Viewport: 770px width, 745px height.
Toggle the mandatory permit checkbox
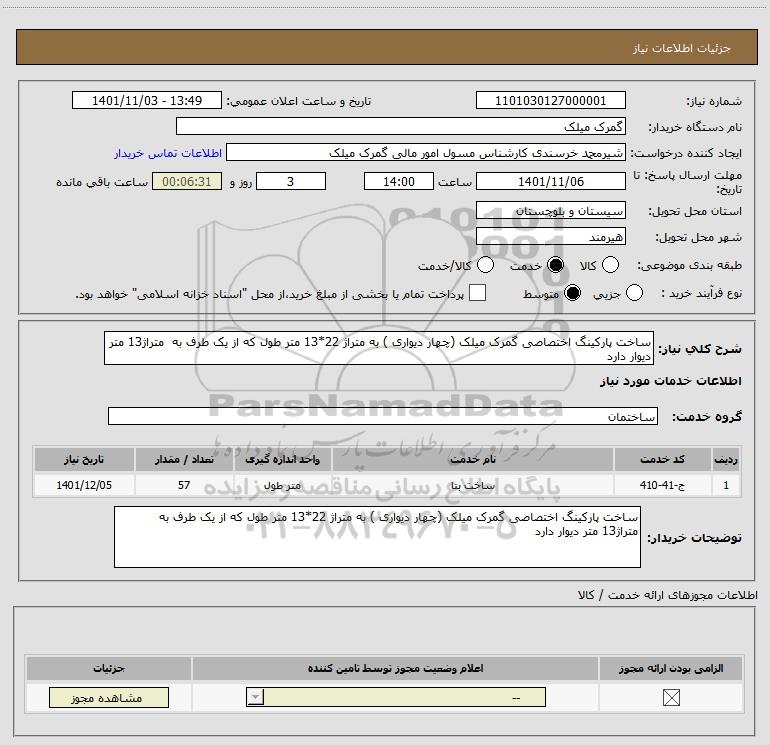tap(671, 698)
